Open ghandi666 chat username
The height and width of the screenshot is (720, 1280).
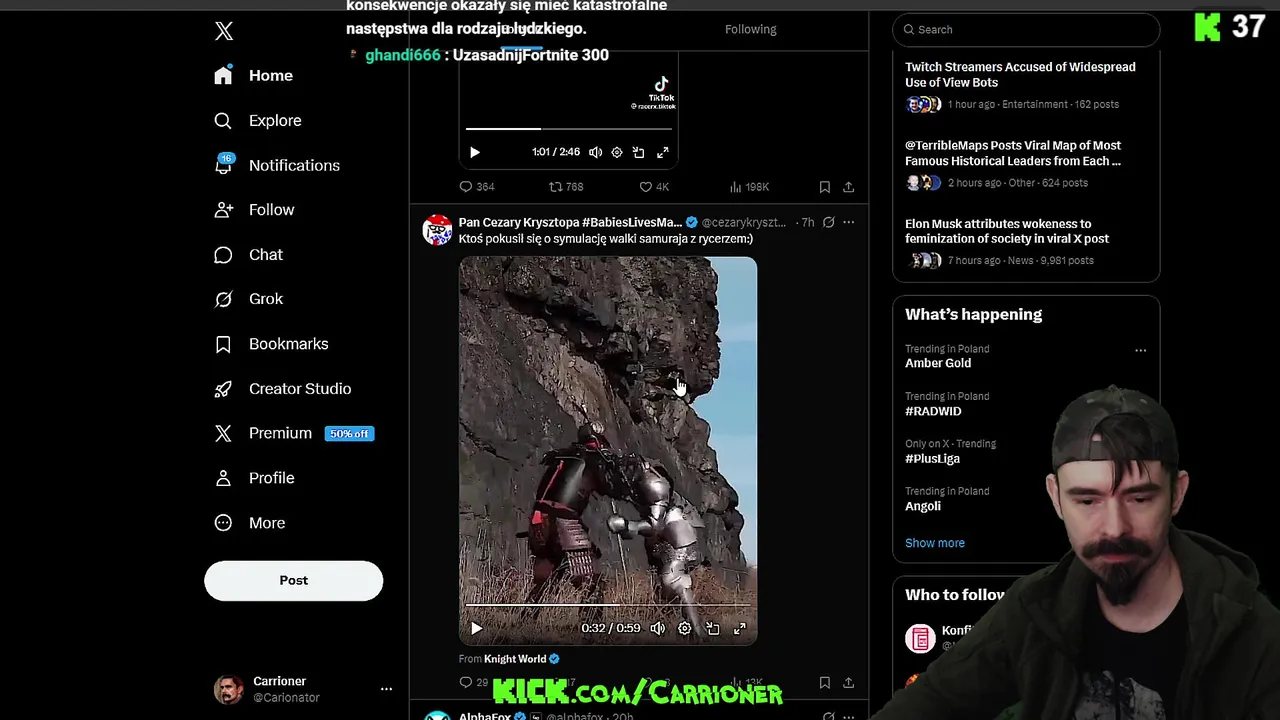click(402, 55)
